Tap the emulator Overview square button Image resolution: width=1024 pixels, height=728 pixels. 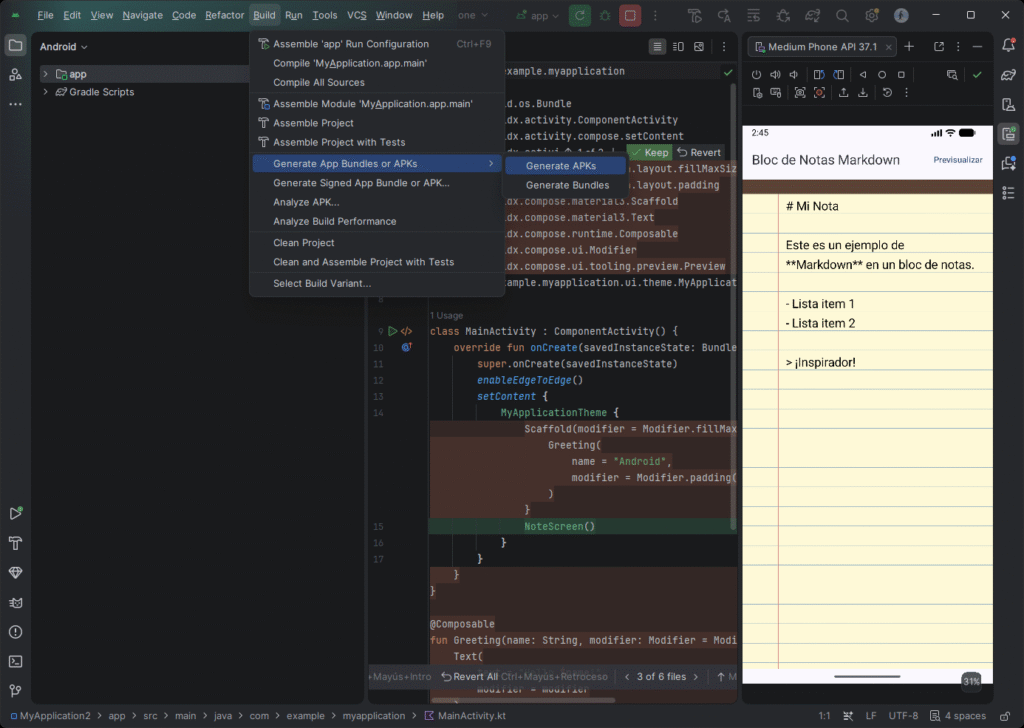point(901,74)
